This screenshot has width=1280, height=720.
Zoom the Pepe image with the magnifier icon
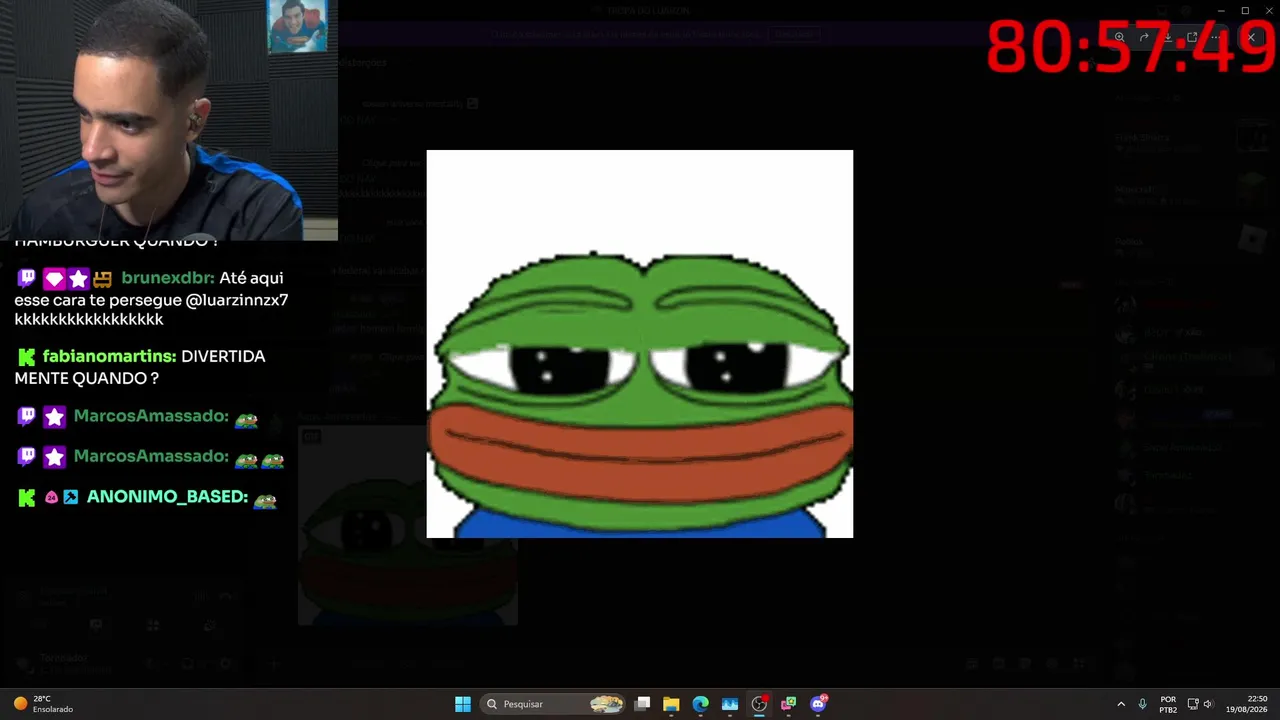coord(1119,37)
